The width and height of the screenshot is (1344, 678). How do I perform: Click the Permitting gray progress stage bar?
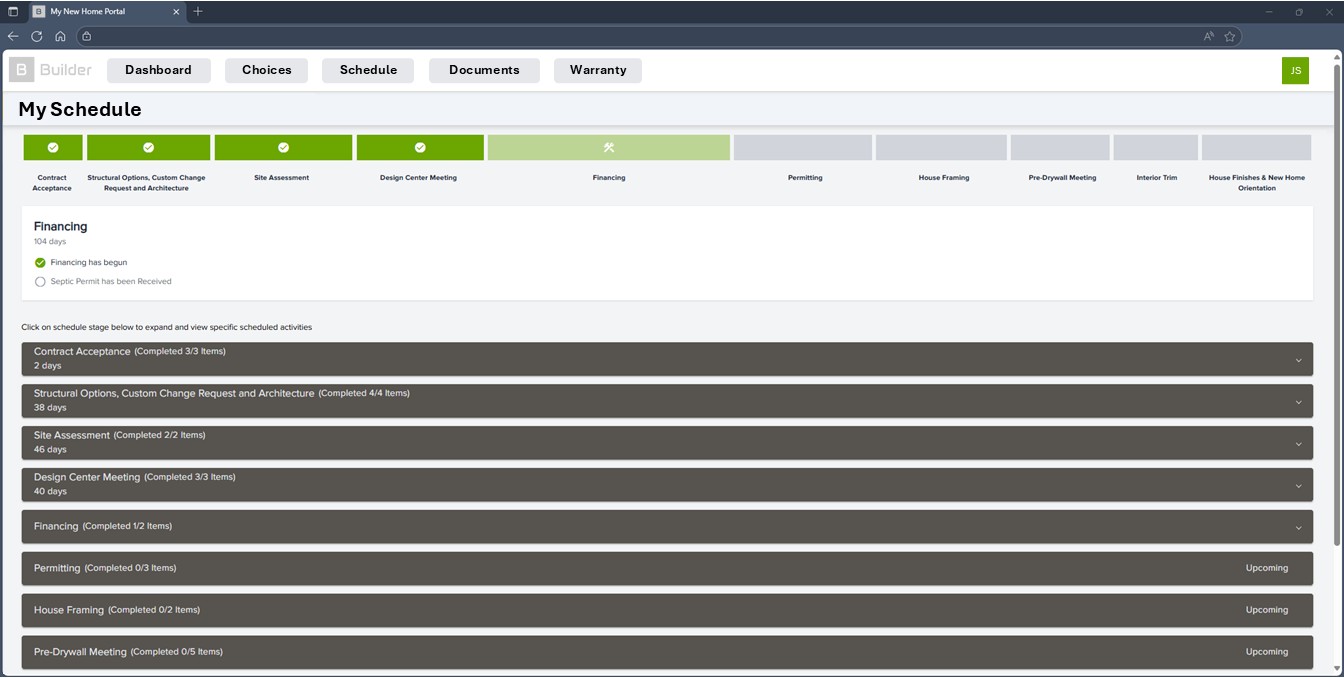[x=802, y=148]
